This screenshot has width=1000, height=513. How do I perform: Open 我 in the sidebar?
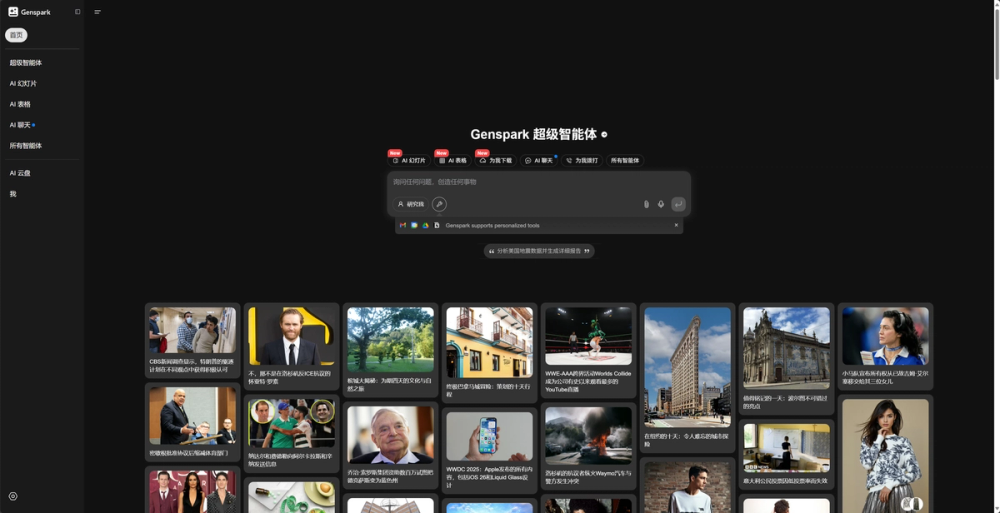[13, 194]
